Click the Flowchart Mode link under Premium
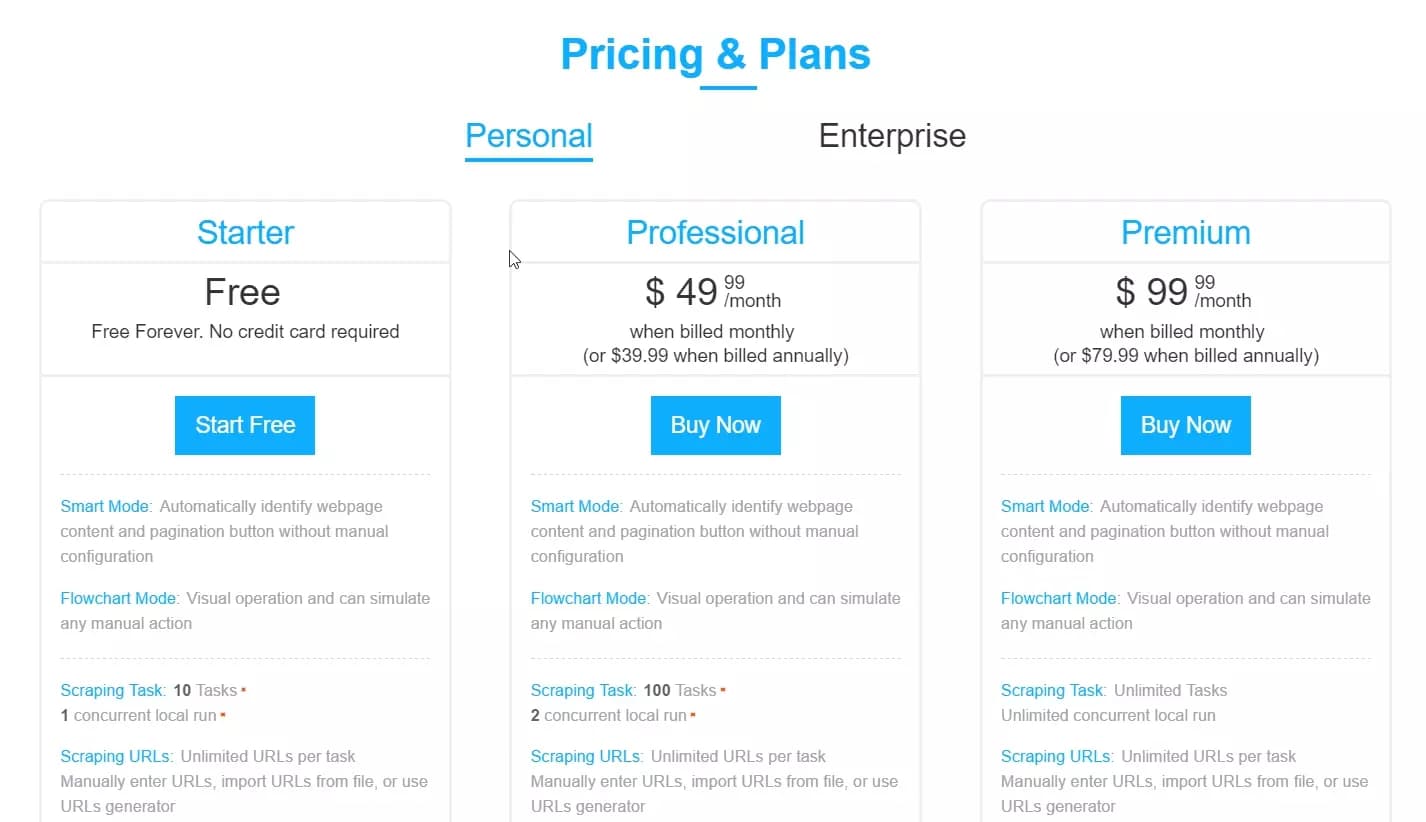Image resolution: width=1426 pixels, height=822 pixels. (1059, 598)
